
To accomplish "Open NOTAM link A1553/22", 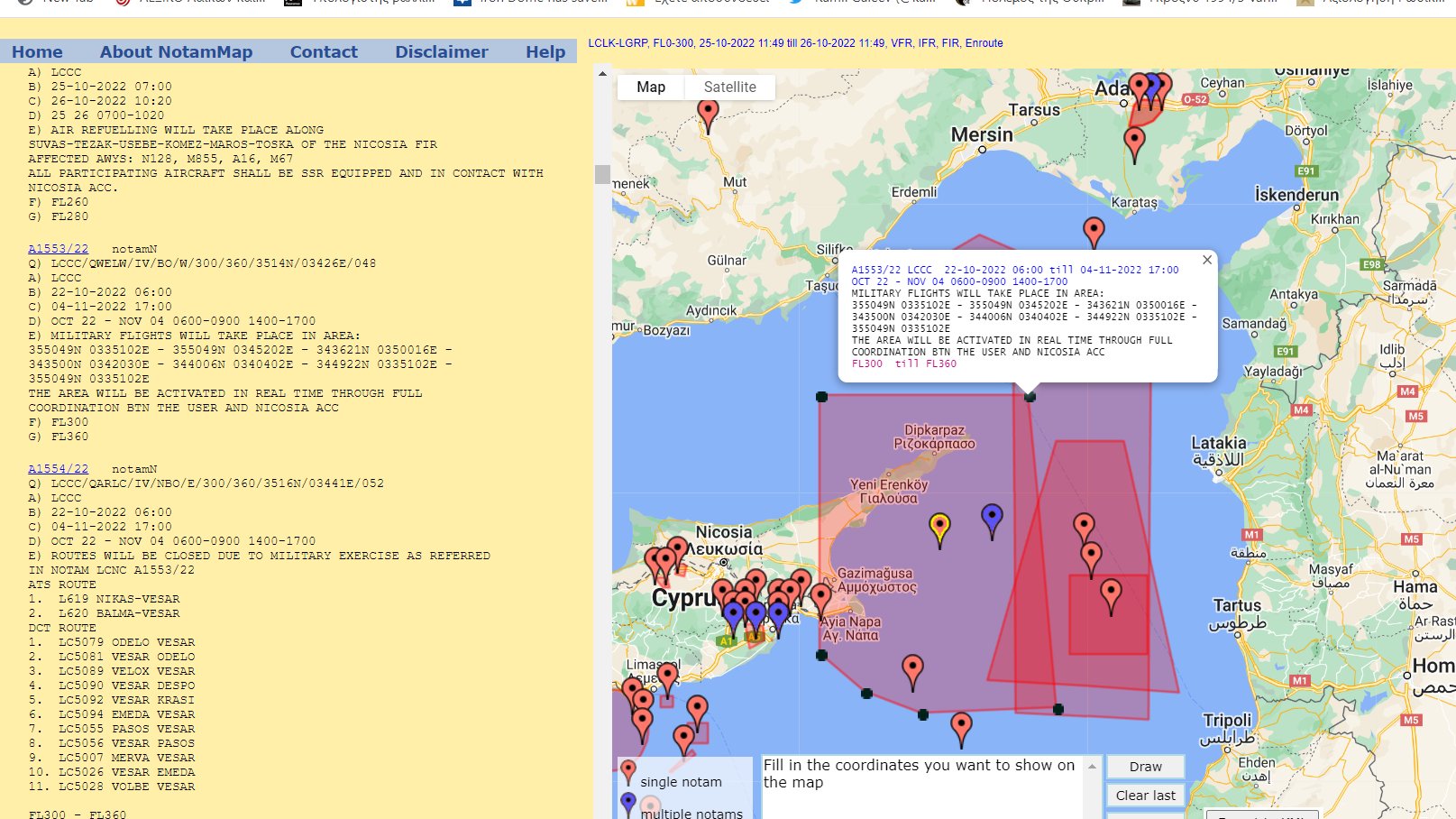I will tap(58, 249).
